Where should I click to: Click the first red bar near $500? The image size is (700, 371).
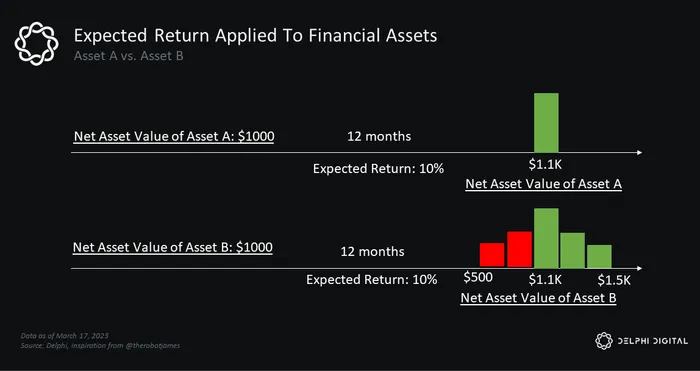coord(492,255)
